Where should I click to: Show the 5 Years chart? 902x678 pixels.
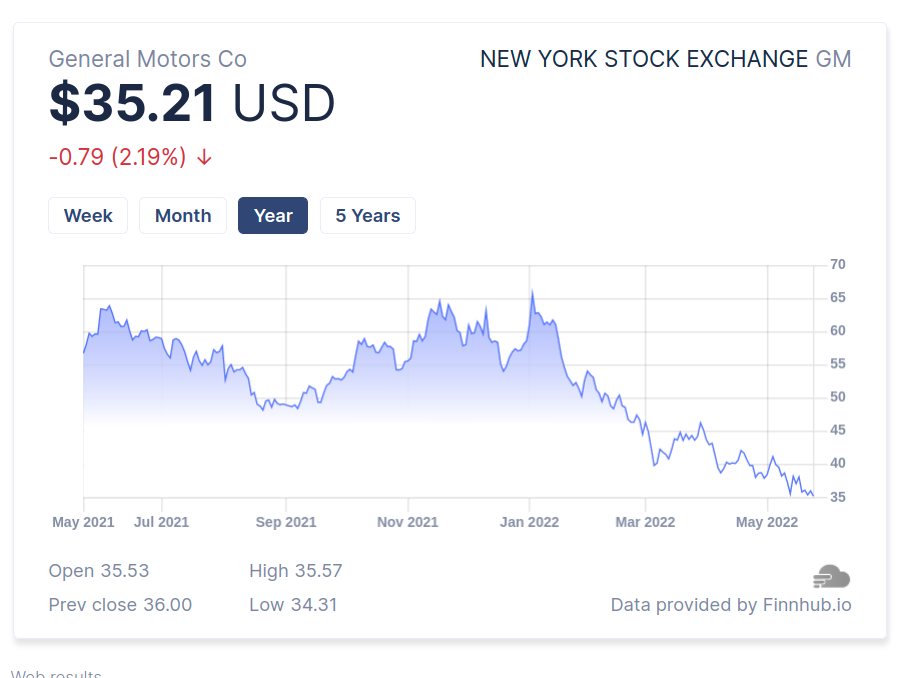click(x=367, y=215)
